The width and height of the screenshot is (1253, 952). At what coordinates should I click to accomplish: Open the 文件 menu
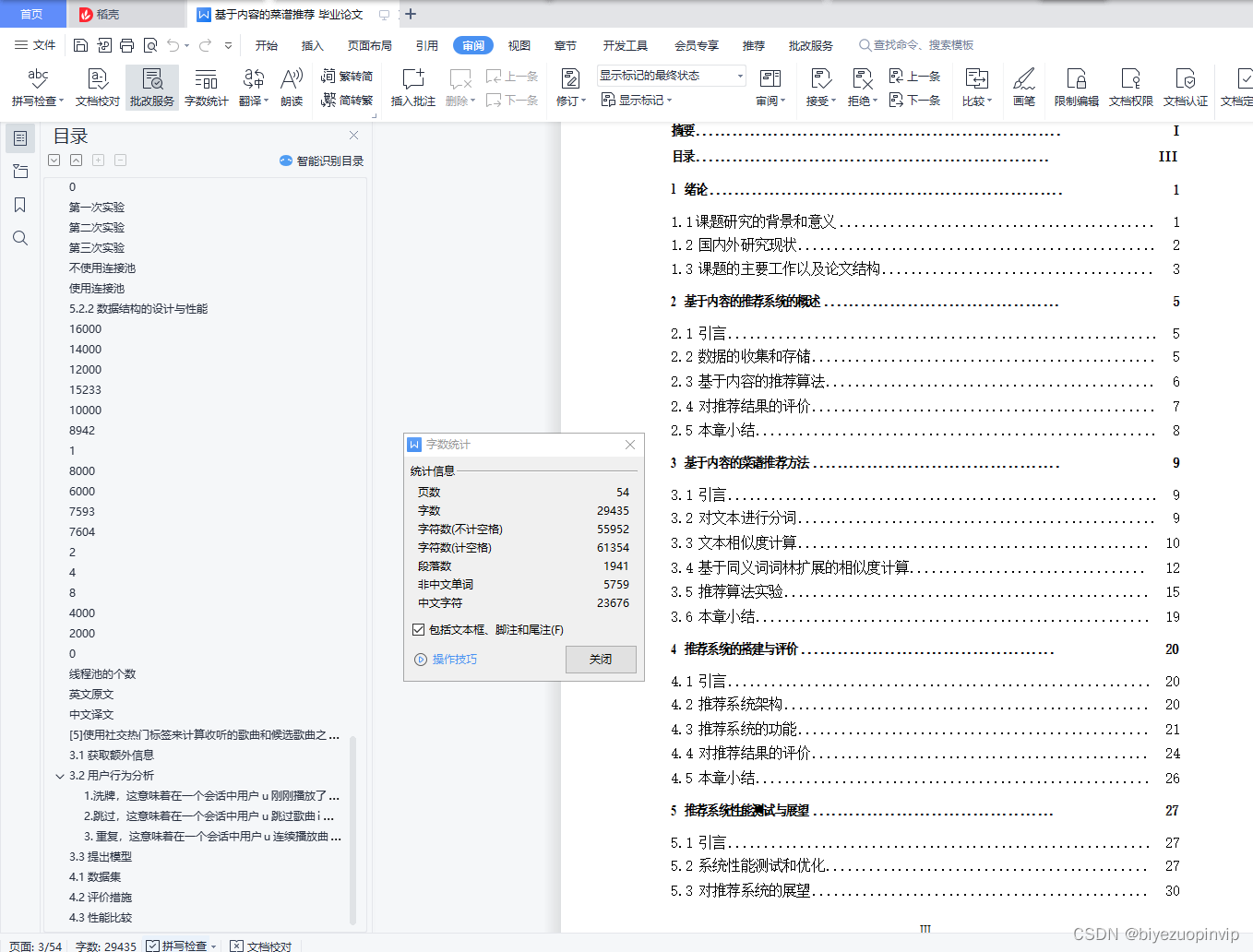[x=35, y=45]
